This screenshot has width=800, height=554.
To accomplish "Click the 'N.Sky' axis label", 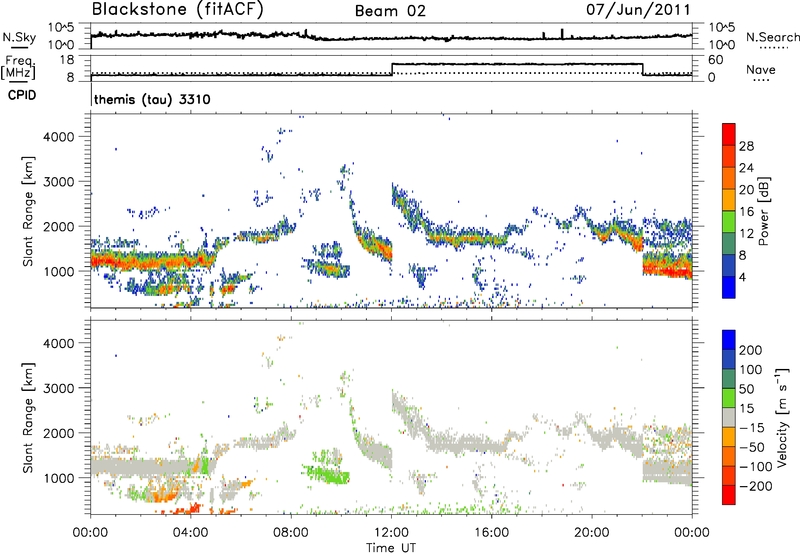I will pyautogui.click(x=19, y=37).
